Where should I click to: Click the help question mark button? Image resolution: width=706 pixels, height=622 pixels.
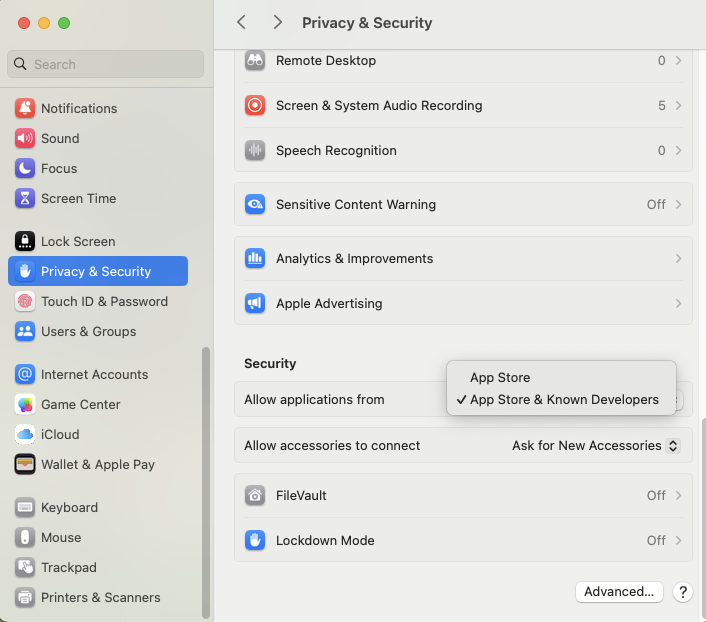(x=683, y=592)
